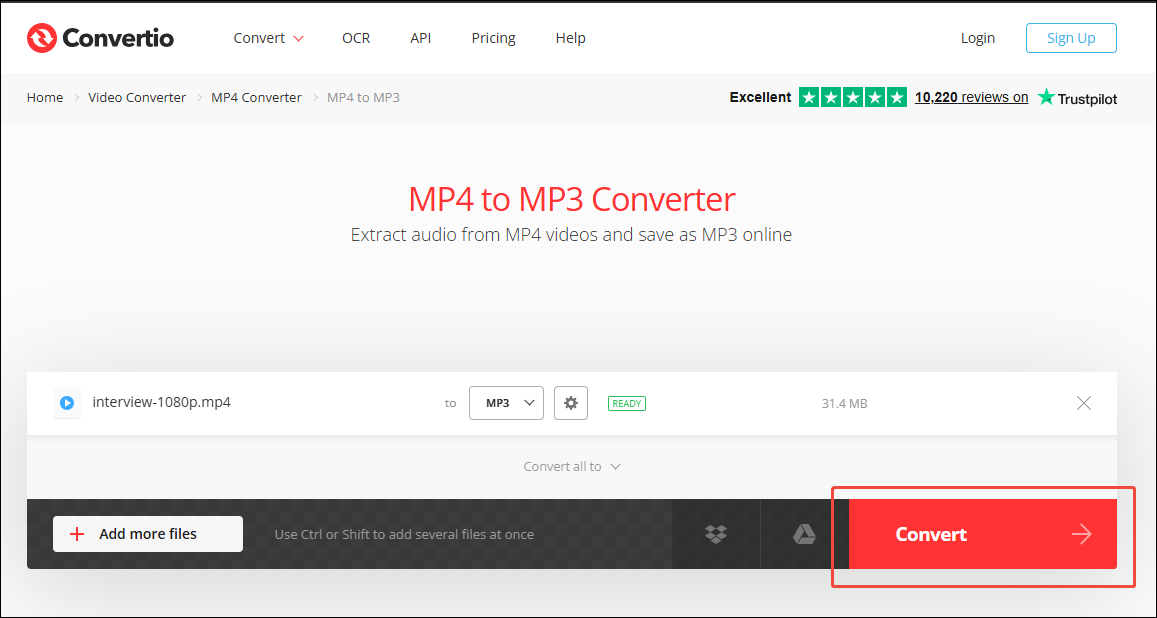Add a file from Dropbox
The height and width of the screenshot is (618, 1157).
716,534
